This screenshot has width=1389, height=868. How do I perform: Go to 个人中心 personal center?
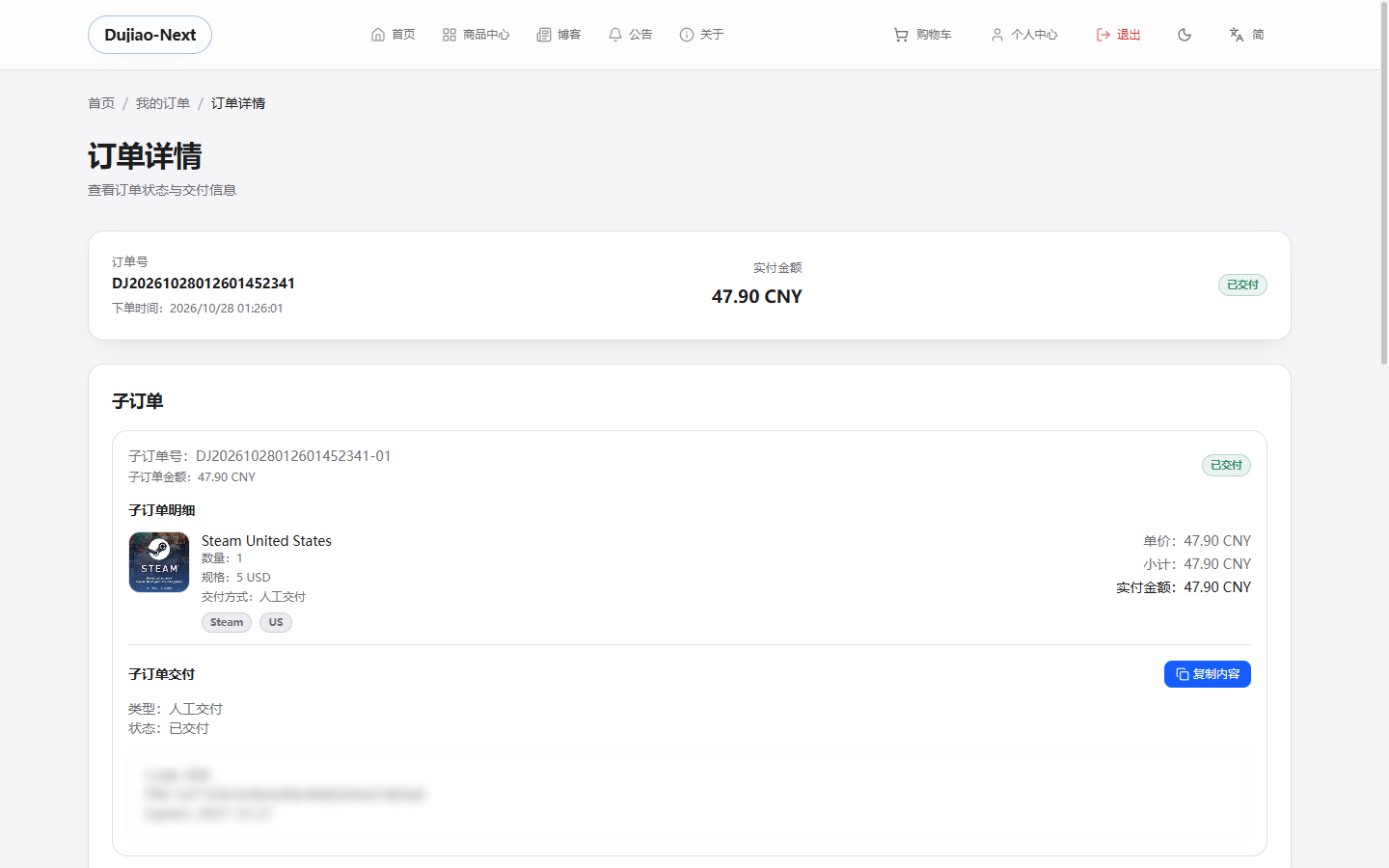tap(1023, 35)
